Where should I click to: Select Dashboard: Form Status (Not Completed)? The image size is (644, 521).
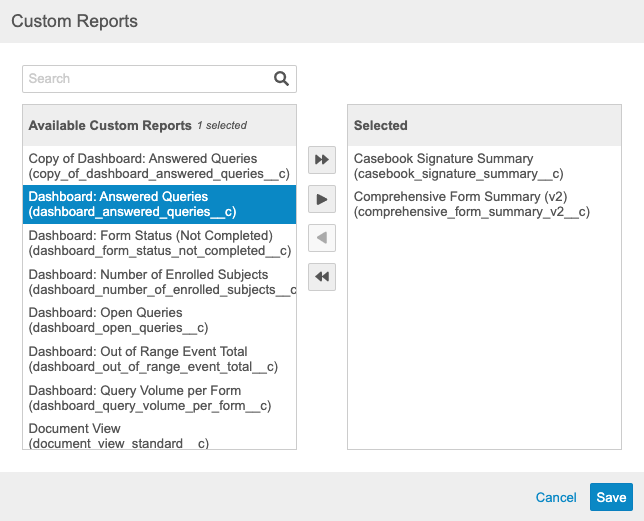click(x=159, y=243)
